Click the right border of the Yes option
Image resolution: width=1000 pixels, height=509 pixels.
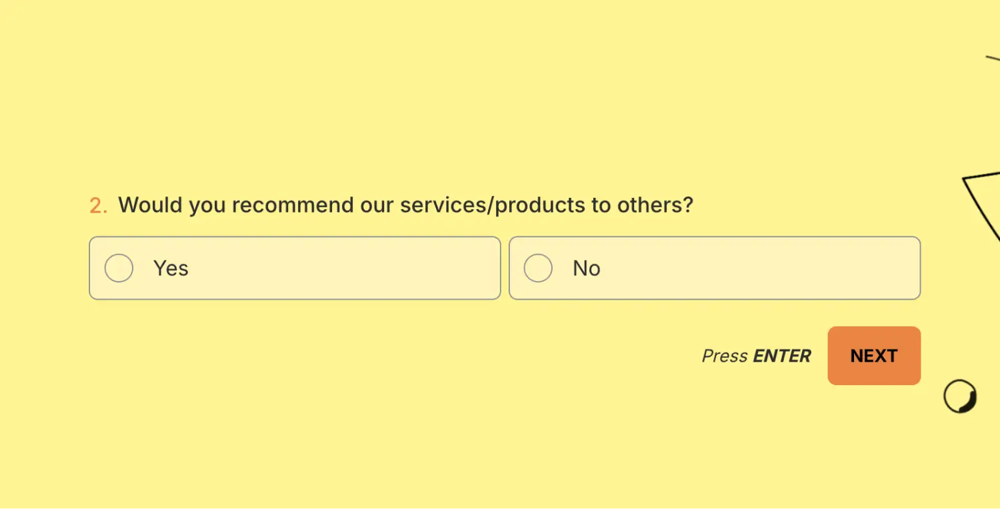click(x=500, y=268)
